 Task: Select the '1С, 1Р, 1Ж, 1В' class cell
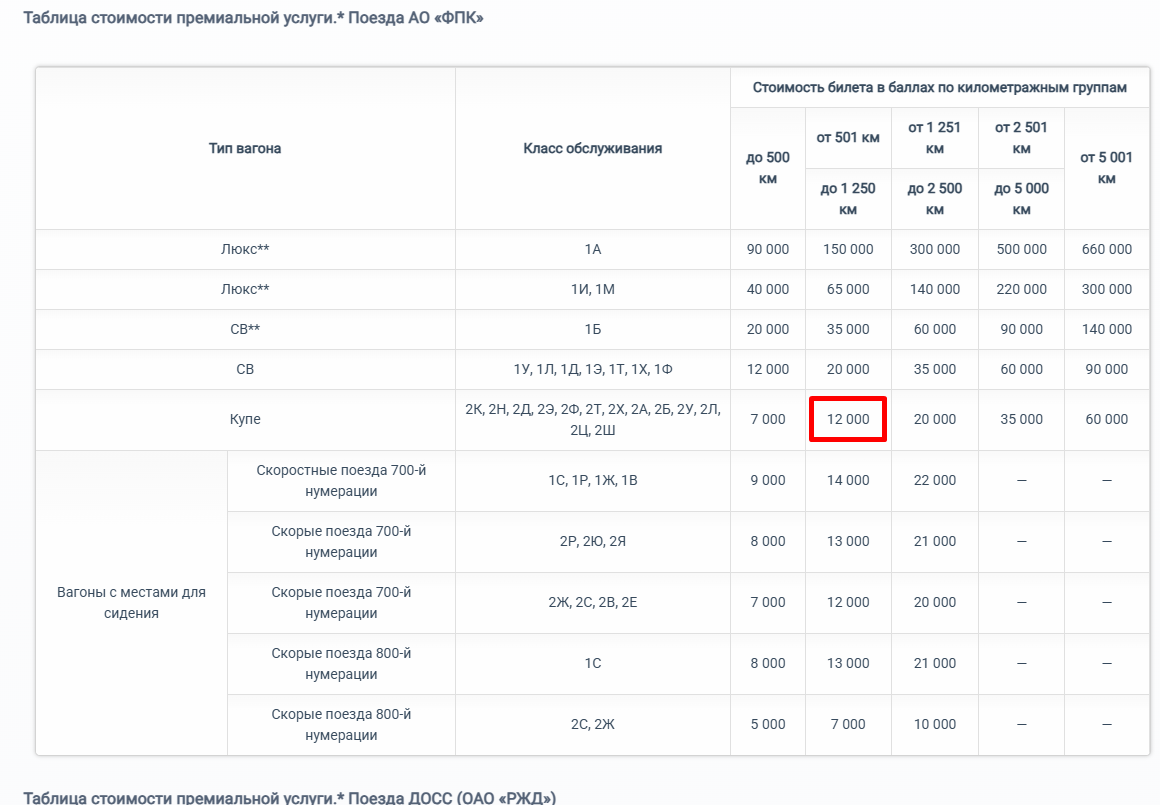(x=592, y=480)
